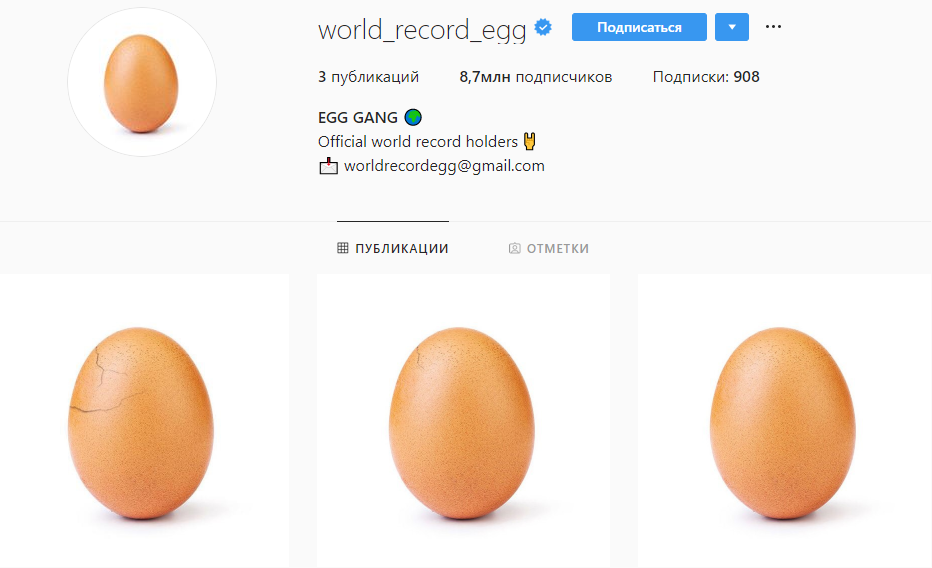Open the 8,7млн подписчиков followers list
The height and width of the screenshot is (568, 932).
coord(536,77)
